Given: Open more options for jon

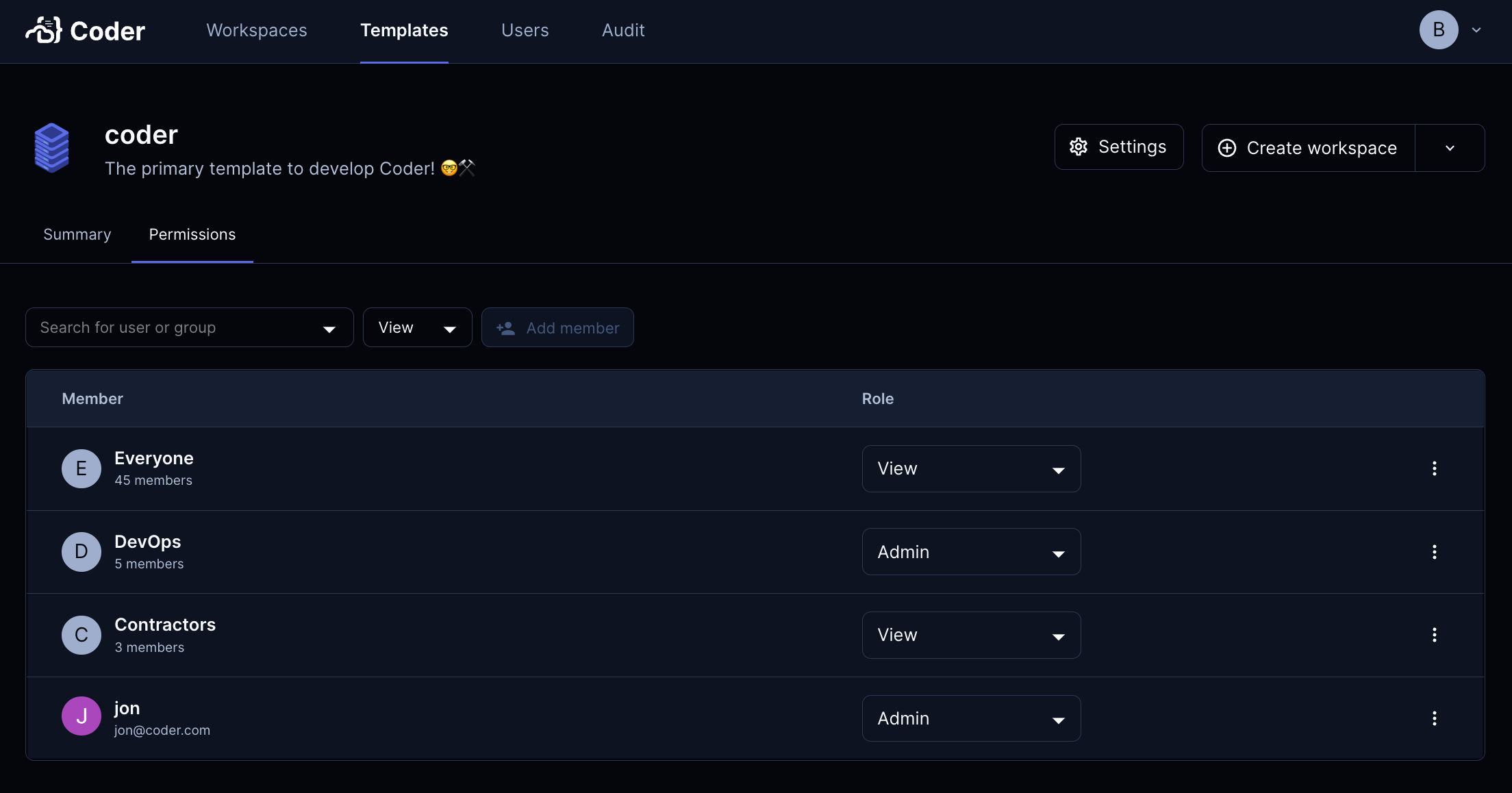Looking at the screenshot, I should [1434, 718].
